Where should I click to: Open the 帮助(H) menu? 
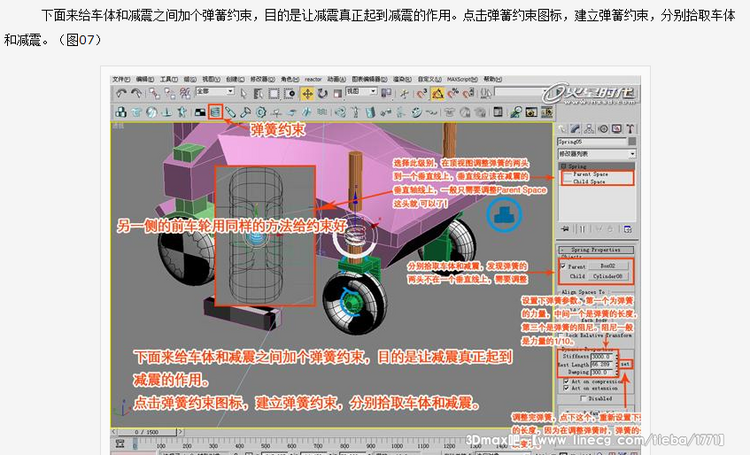point(493,79)
